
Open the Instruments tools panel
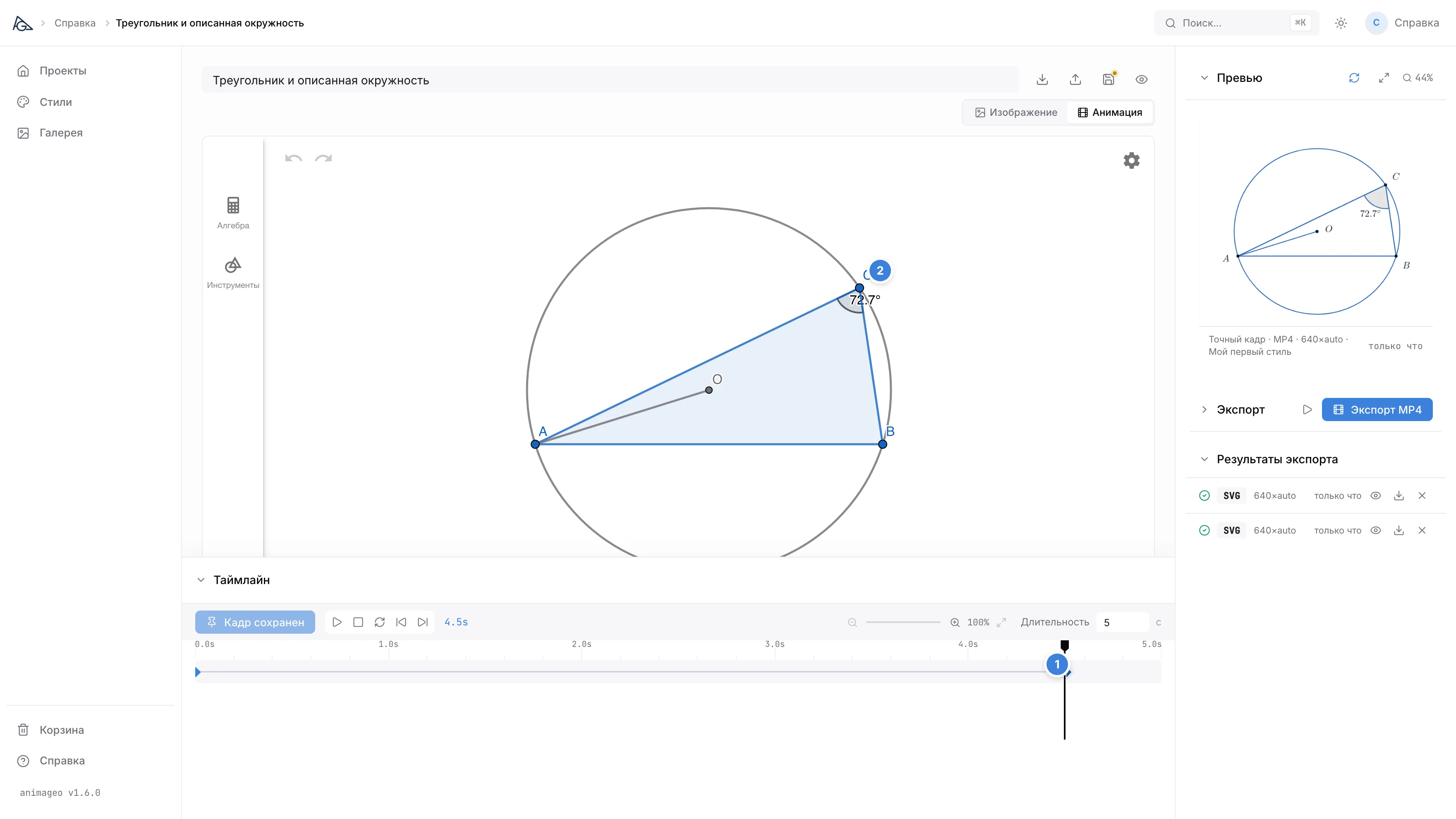(233, 273)
